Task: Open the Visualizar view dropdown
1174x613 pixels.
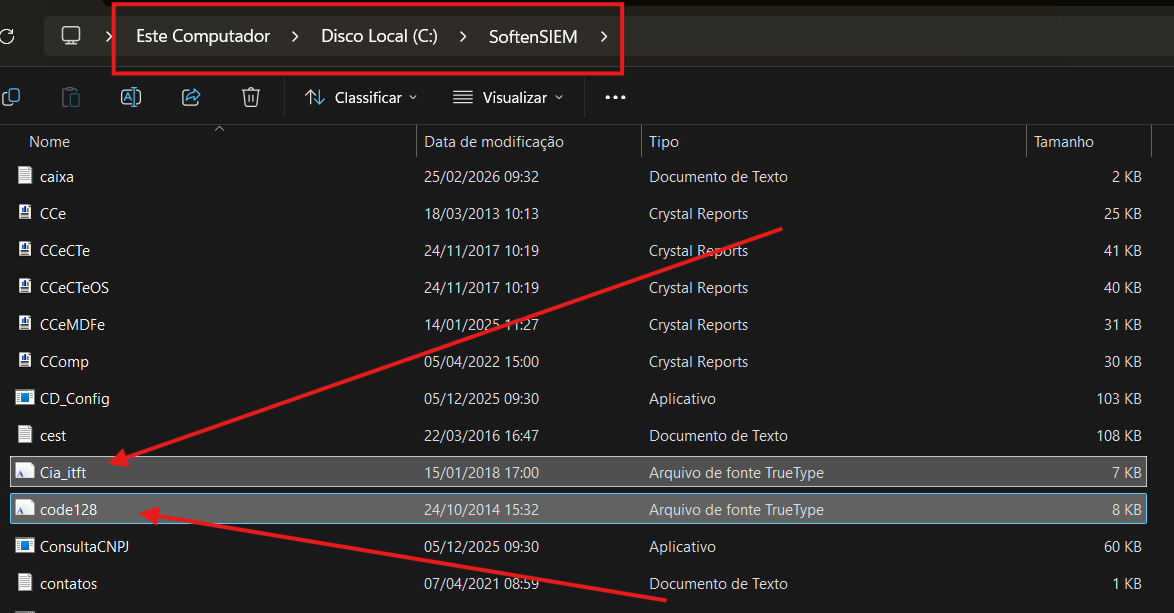Action: 508,97
